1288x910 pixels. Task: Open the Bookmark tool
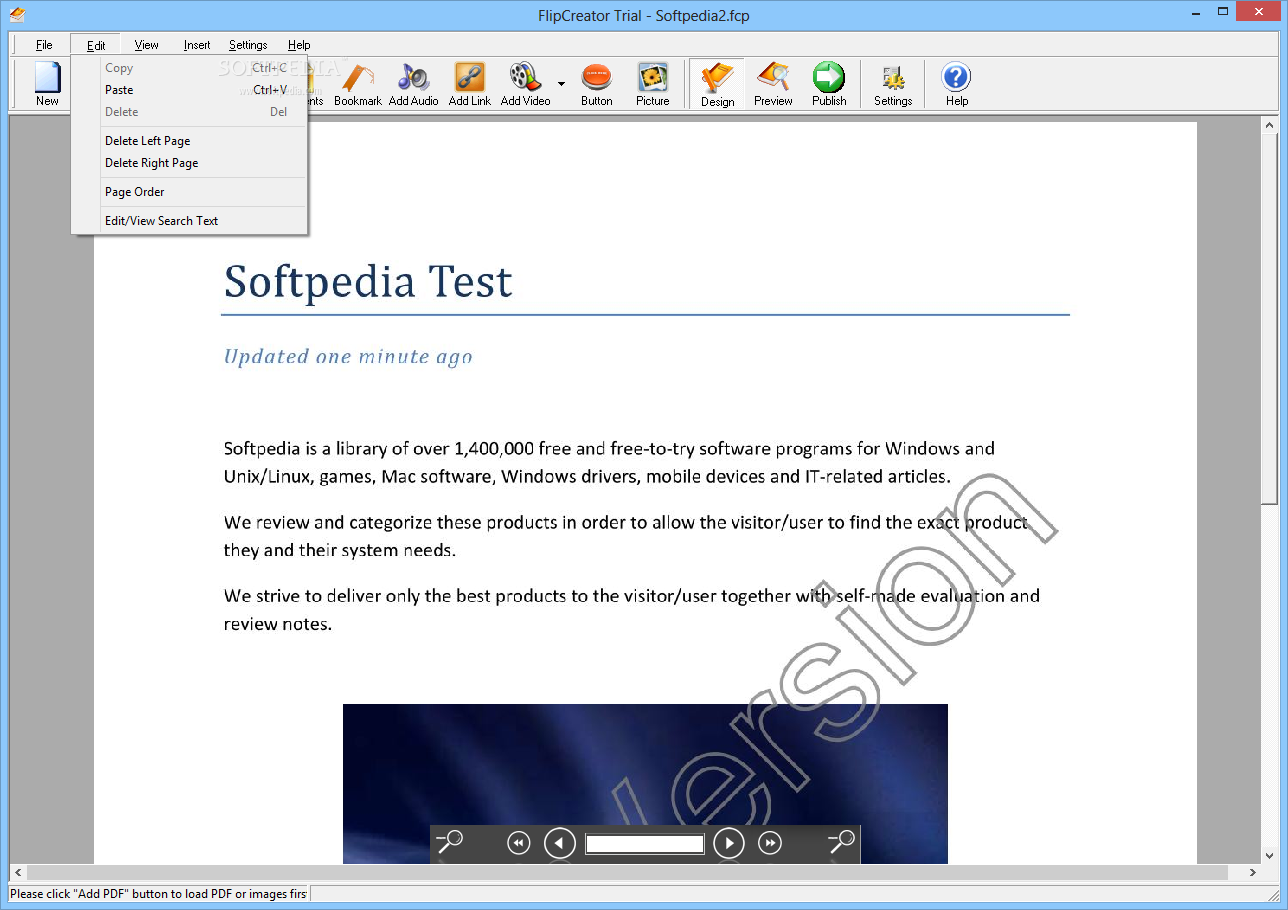(x=357, y=84)
